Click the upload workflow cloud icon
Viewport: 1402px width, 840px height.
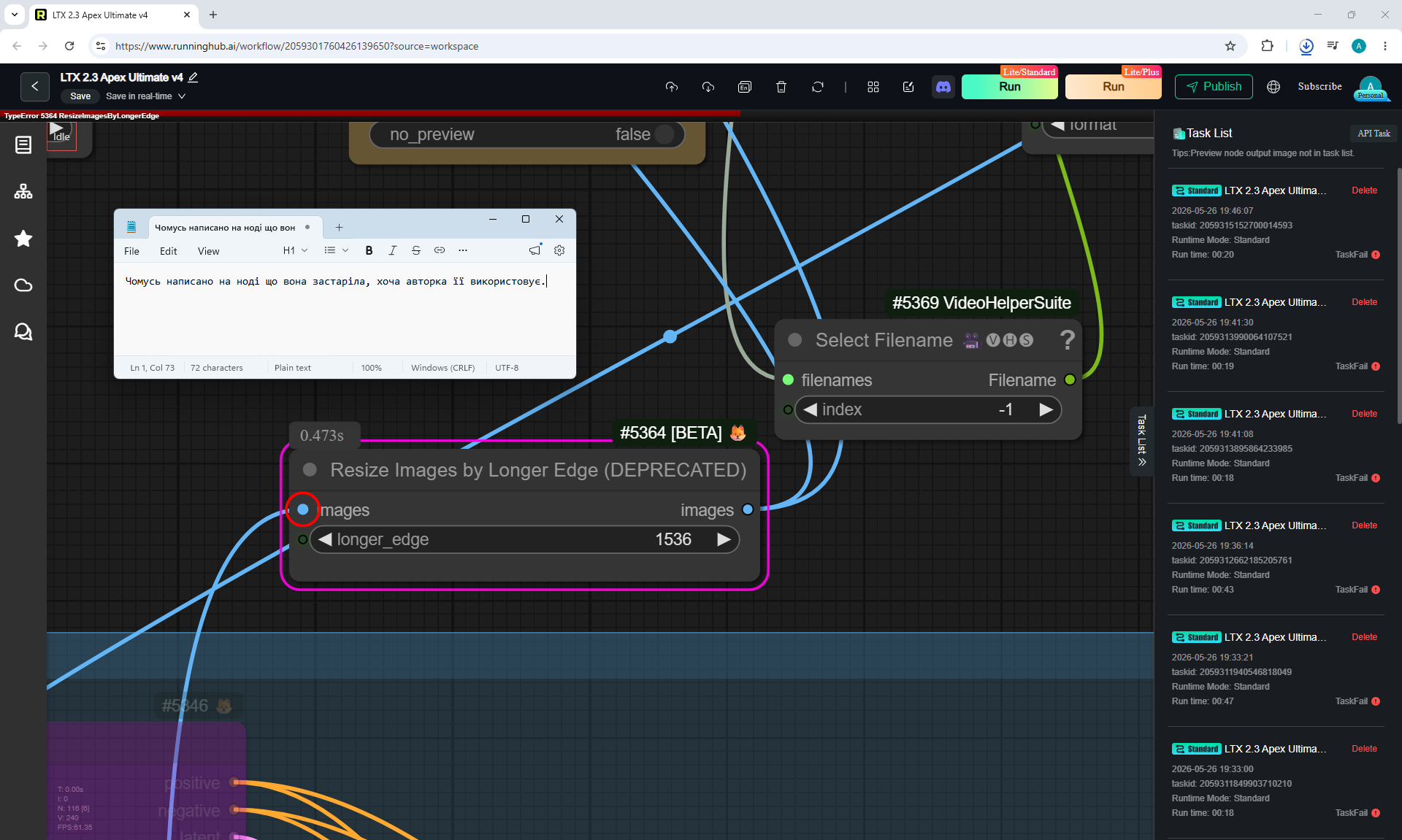672,87
